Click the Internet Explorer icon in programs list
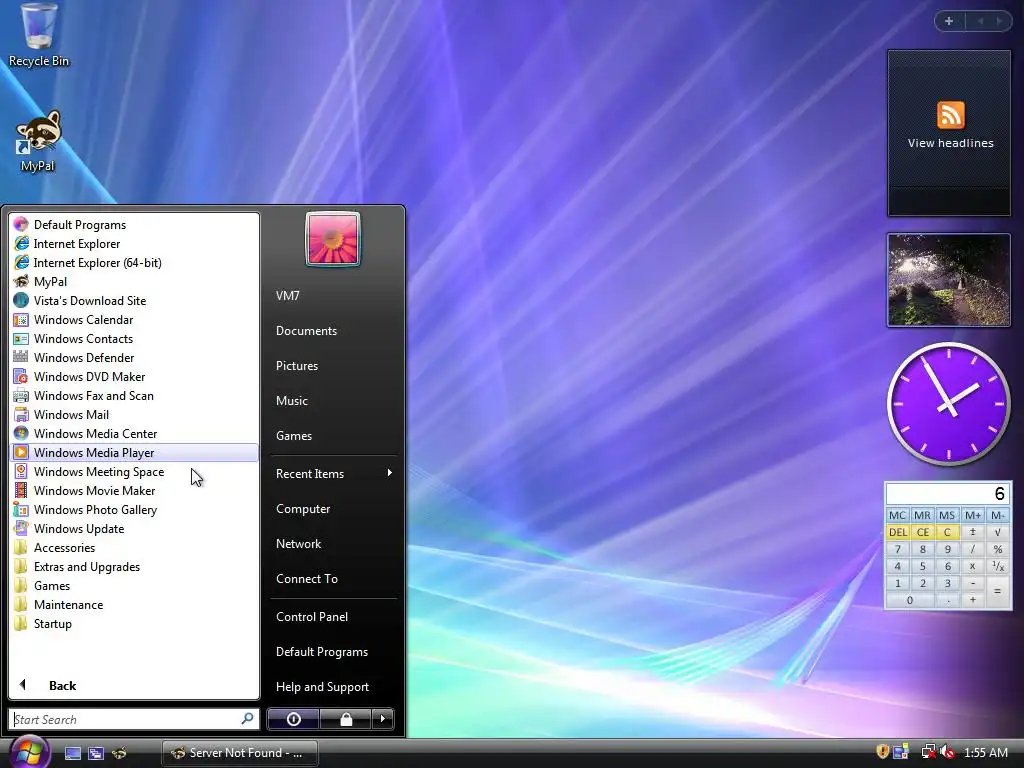This screenshot has height=768, width=1024. click(21, 244)
